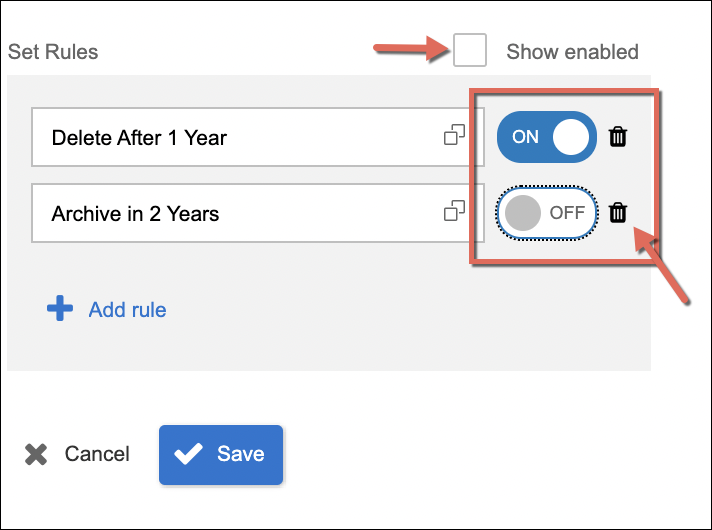Trash the Archive in 2 Years rule
Screen dimensions: 712x530
pos(618,213)
